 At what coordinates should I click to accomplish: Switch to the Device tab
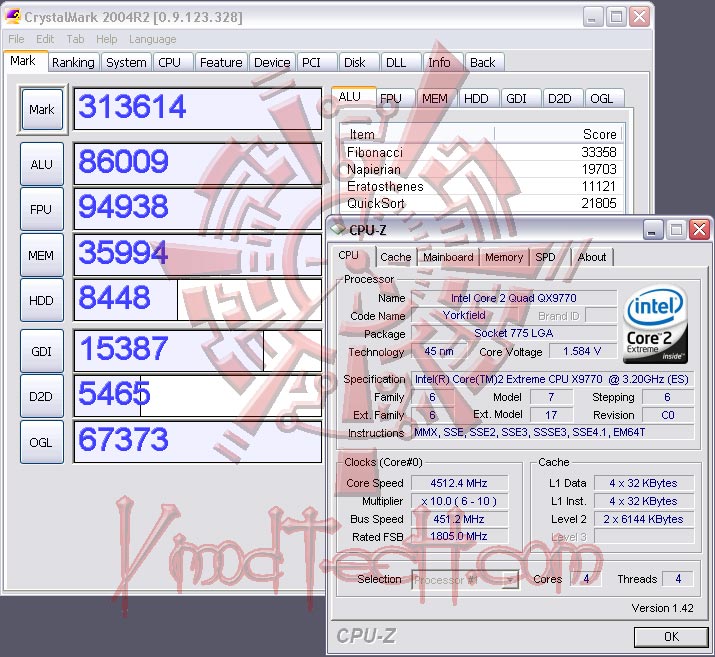[272, 62]
